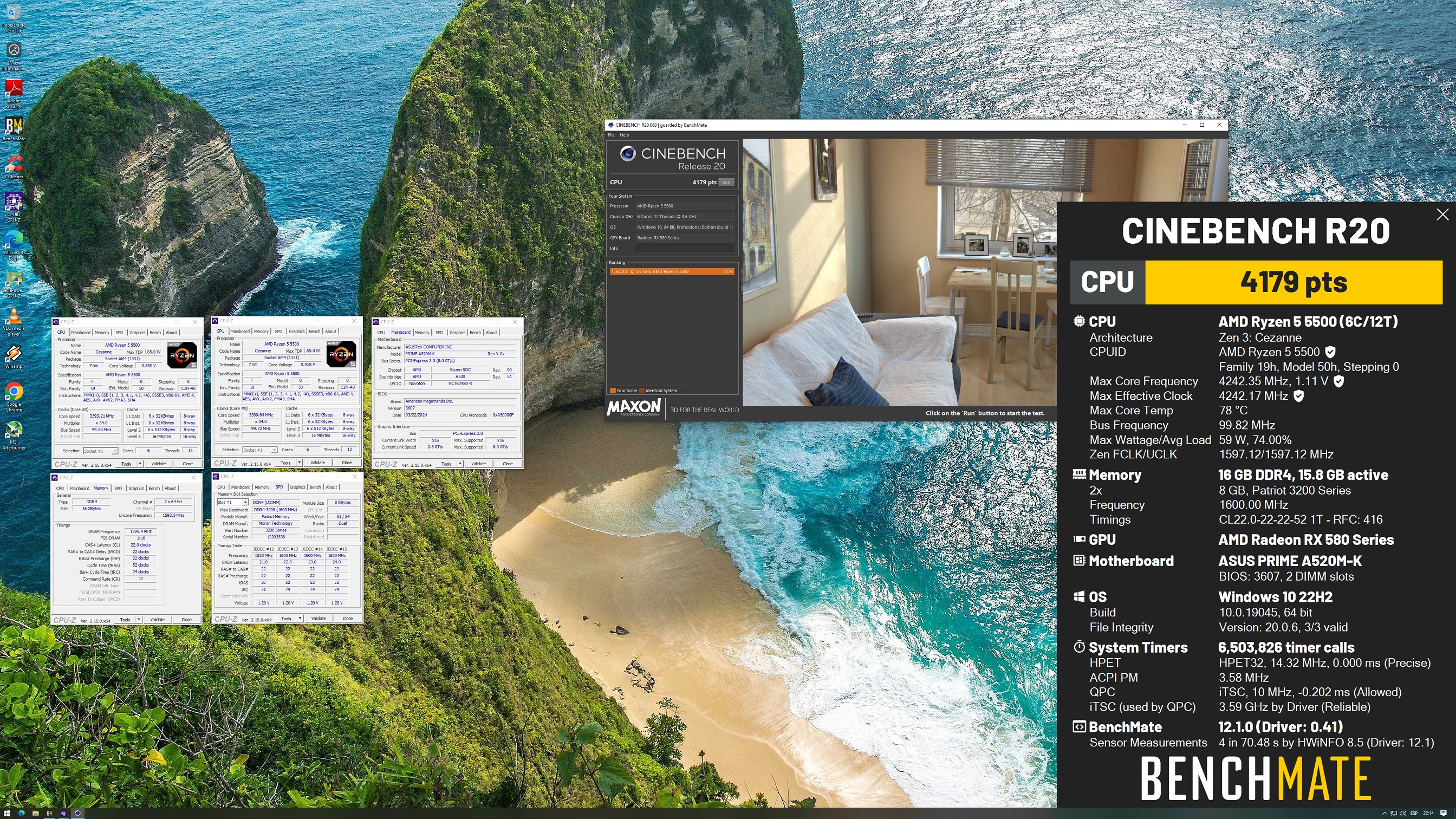
Task: Open the Help menu in Cinebench
Action: (624, 135)
